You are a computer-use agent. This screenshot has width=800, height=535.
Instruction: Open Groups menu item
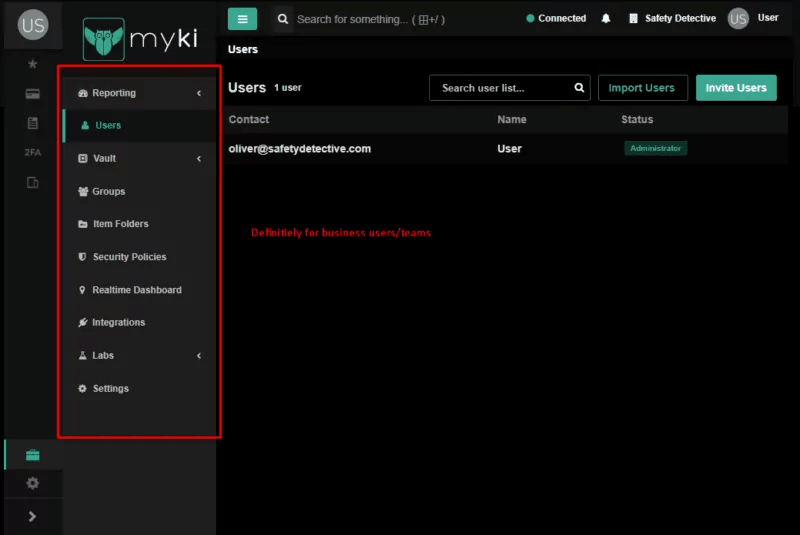[139, 192]
